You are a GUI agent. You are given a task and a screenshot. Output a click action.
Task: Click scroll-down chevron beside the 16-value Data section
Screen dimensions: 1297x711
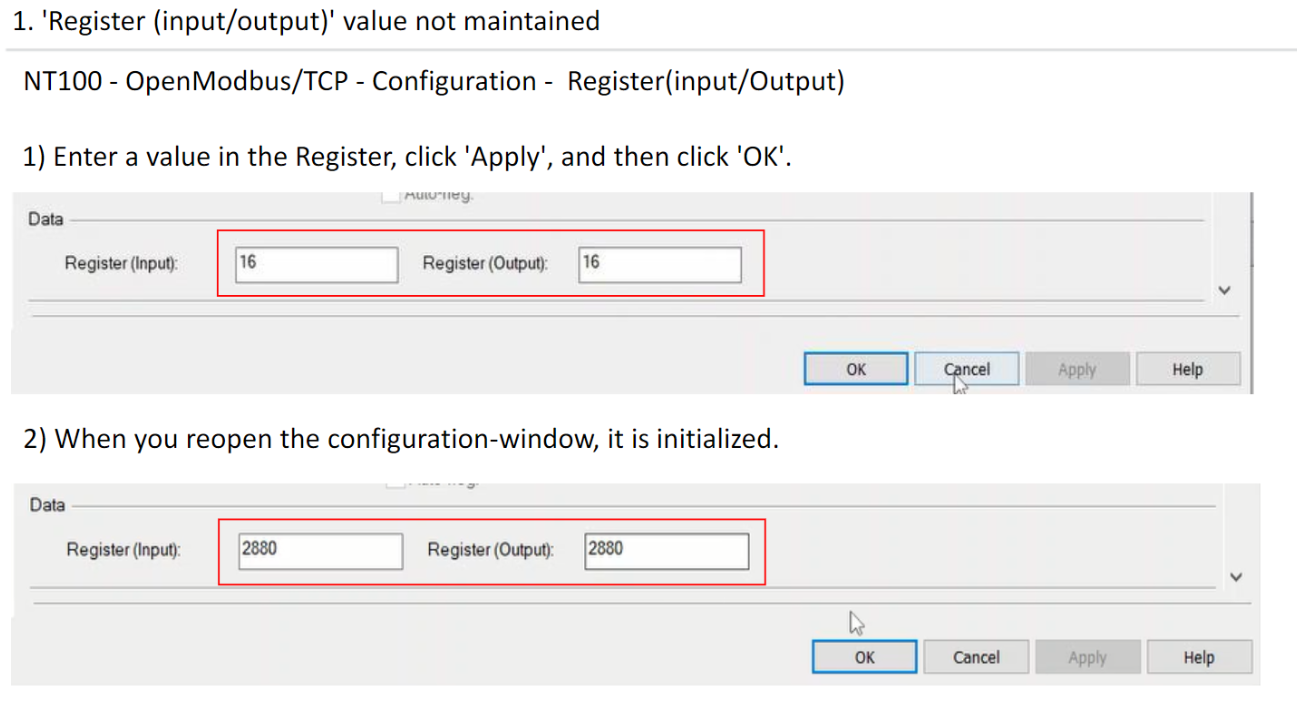(x=1225, y=290)
